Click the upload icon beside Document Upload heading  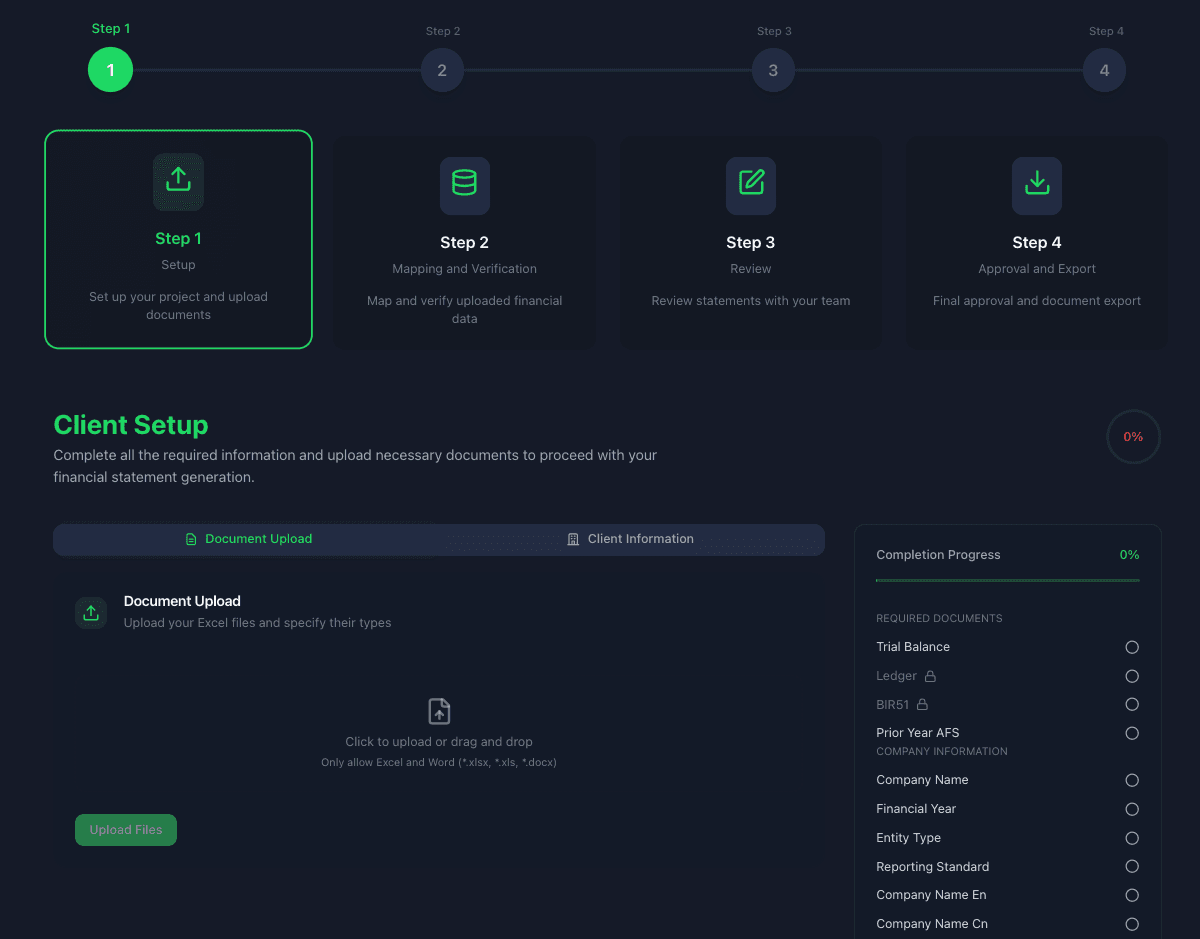pyautogui.click(x=91, y=613)
